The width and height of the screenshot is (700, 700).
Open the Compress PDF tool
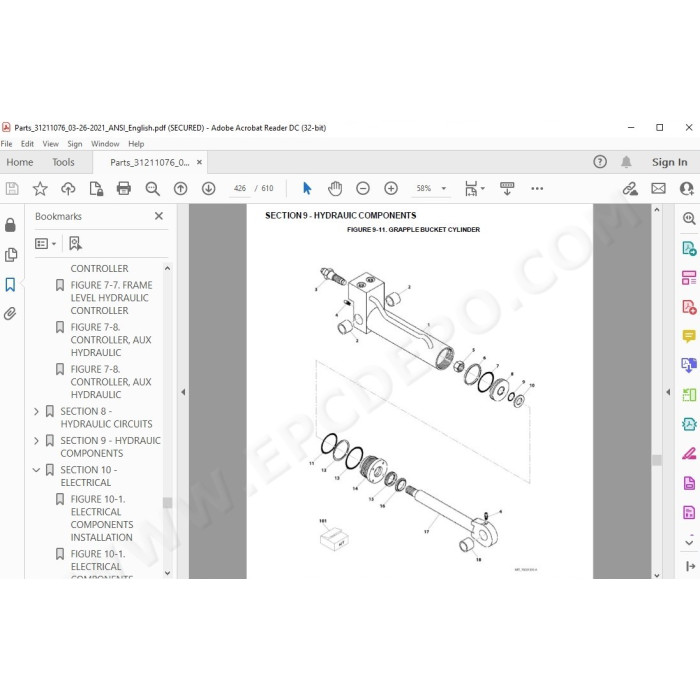tap(689, 424)
